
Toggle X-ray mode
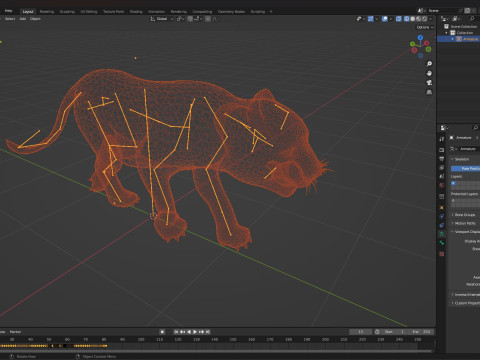(x=399, y=19)
